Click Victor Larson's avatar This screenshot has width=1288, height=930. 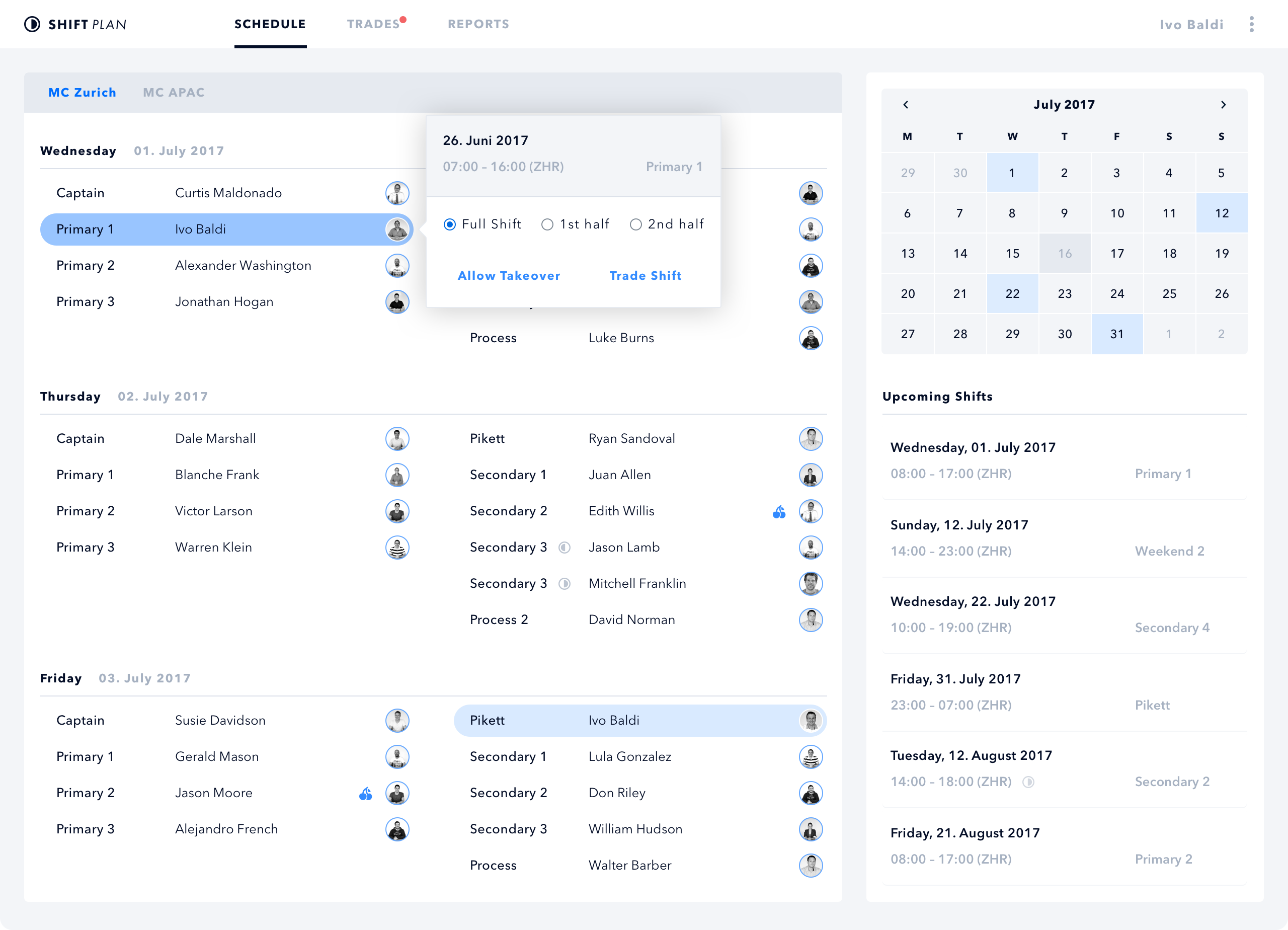397,511
